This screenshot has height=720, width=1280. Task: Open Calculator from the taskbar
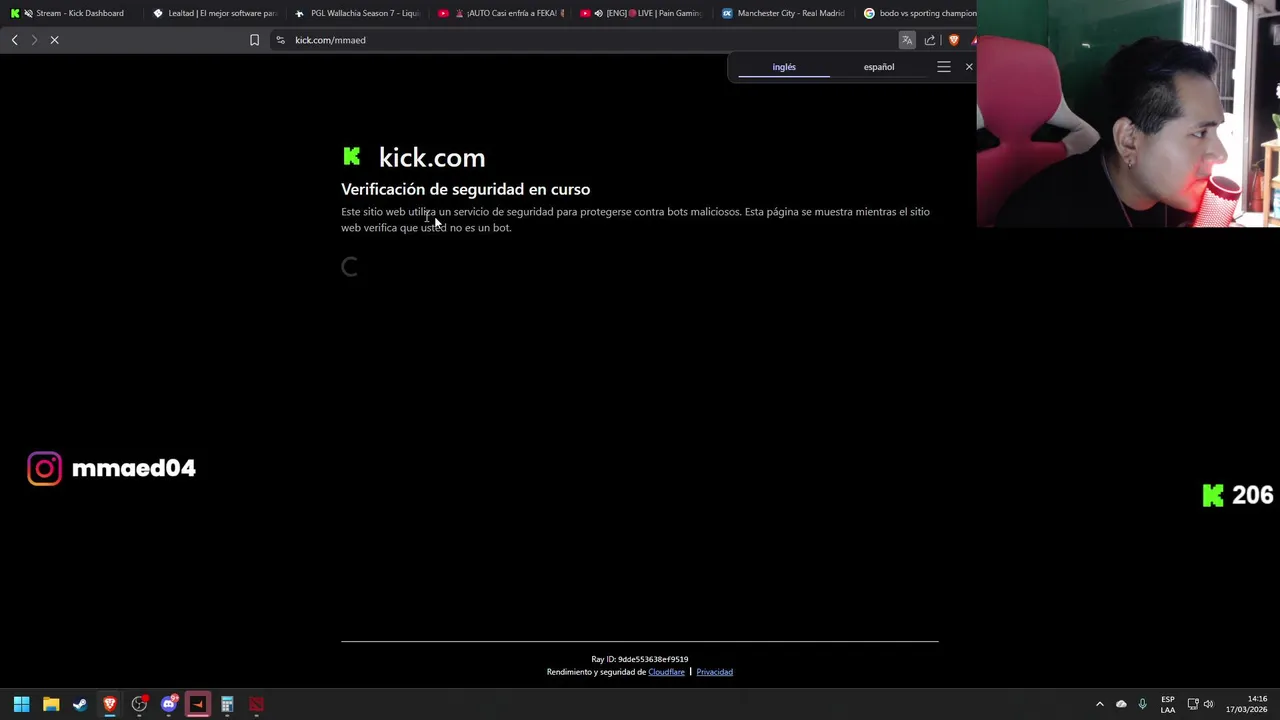[x=227, y=704]
